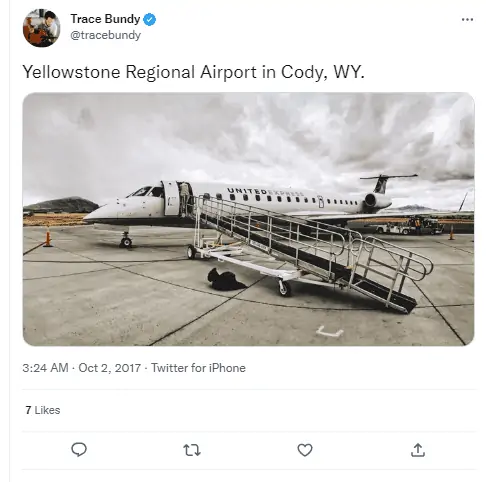Click the Yellowstone Regional Airport tweet text
This screenshot has width=486, height=482.
(193, 72)
